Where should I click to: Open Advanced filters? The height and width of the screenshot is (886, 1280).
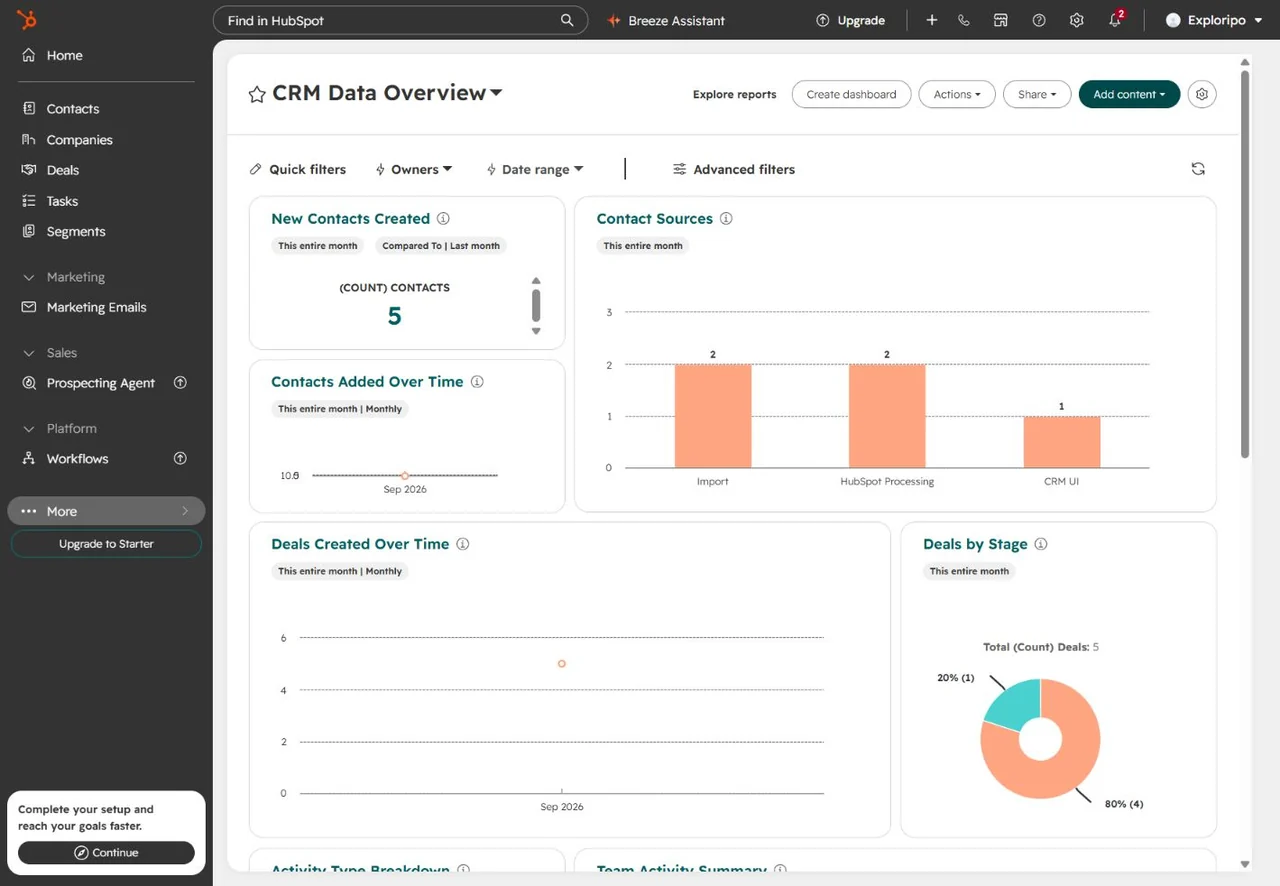[734, 169]
